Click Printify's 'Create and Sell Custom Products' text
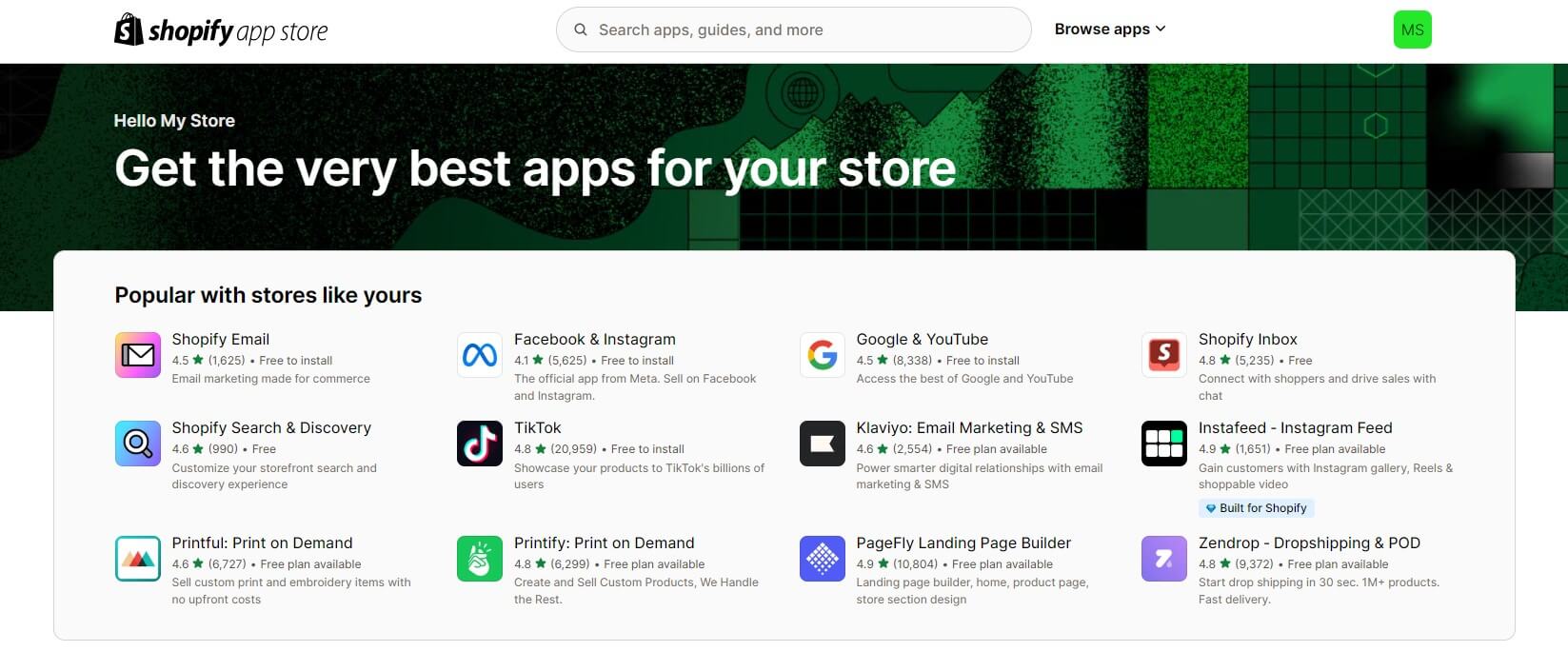This screenshot has width=1568, height=671. tap(636, 591)
